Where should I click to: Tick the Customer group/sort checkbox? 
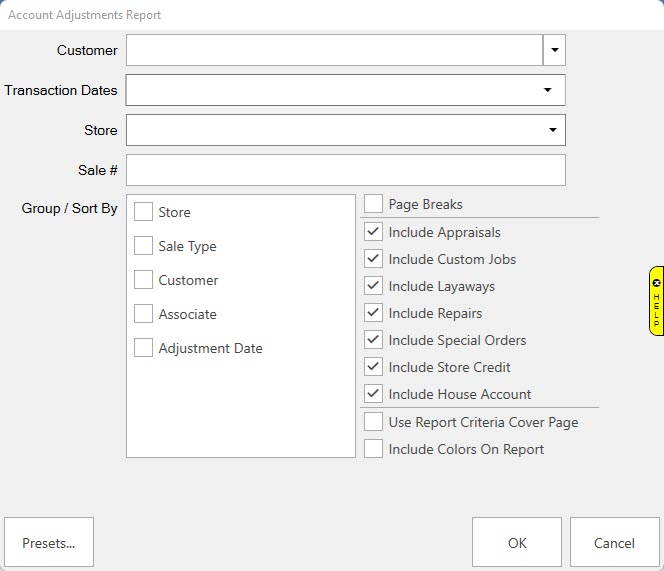[x=144, y=280]
